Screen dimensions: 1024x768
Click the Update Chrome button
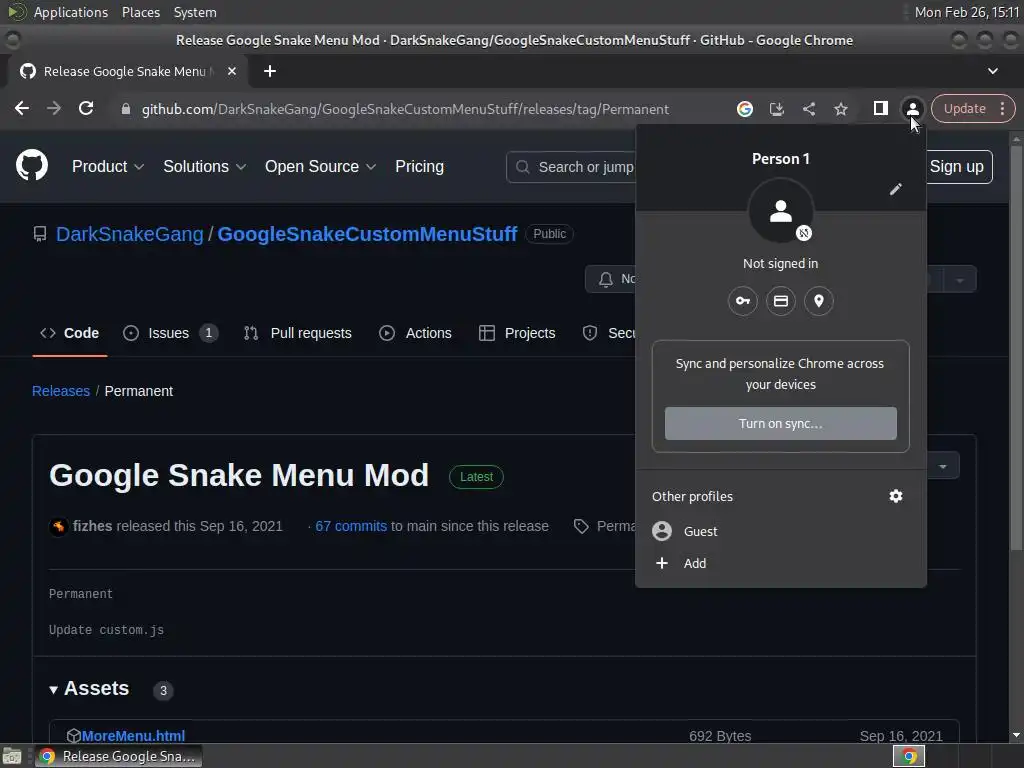coord(964,108)
